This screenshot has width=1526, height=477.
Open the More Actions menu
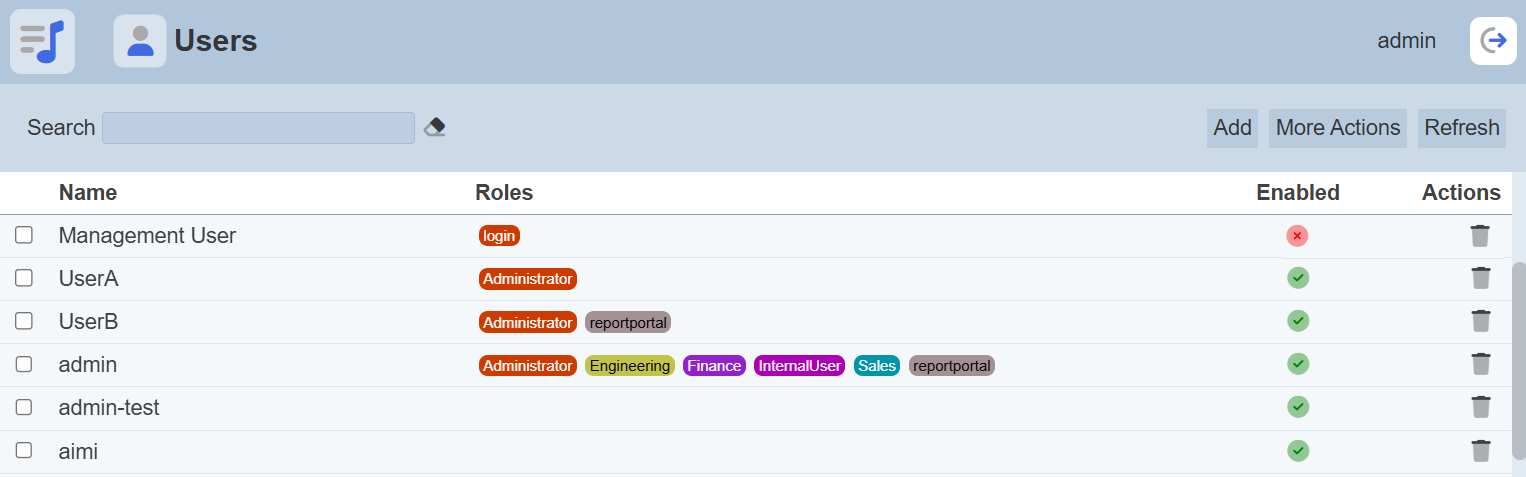pos(1337,128)
